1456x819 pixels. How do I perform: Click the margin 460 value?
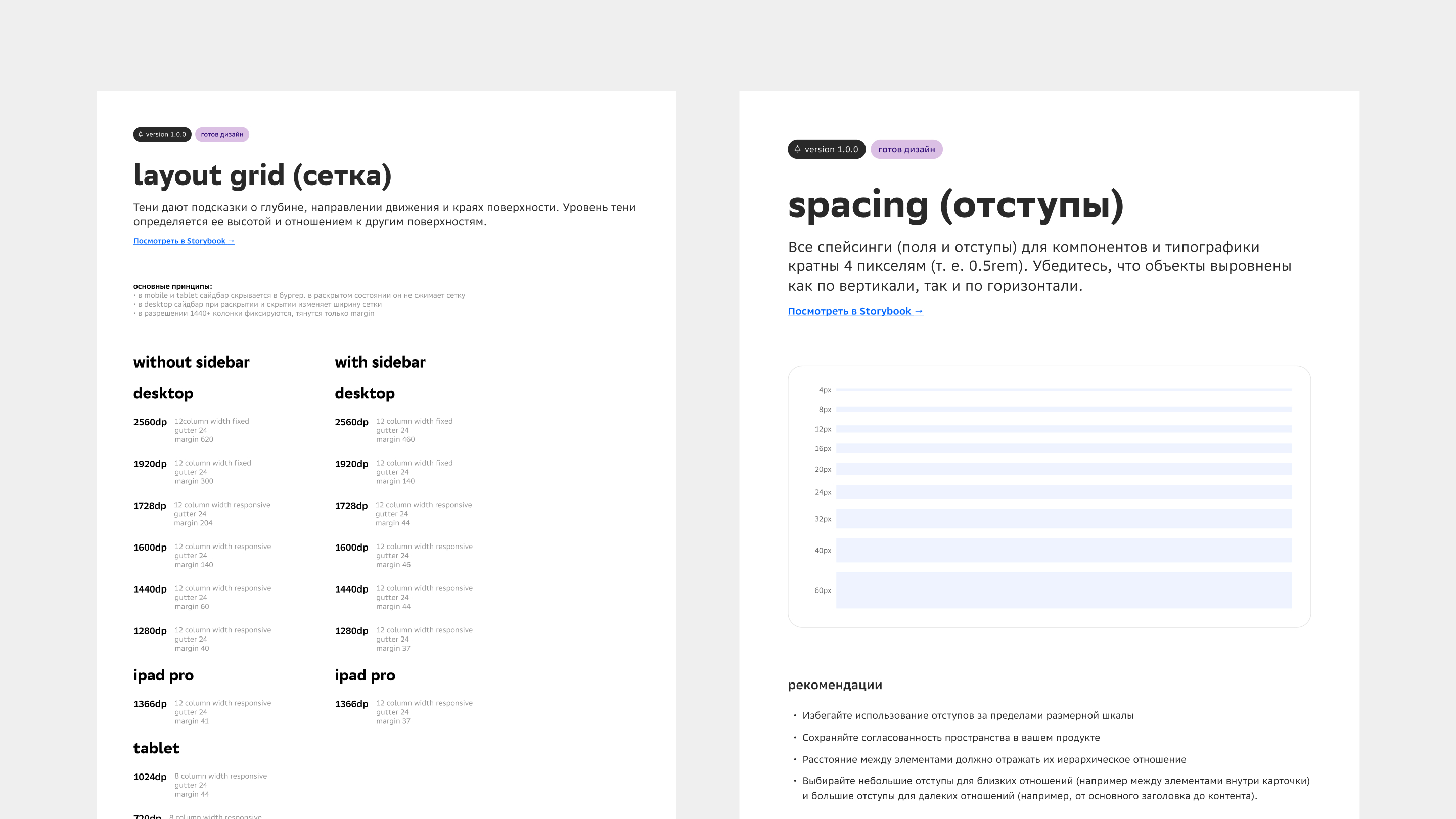[x=396, y=439]
